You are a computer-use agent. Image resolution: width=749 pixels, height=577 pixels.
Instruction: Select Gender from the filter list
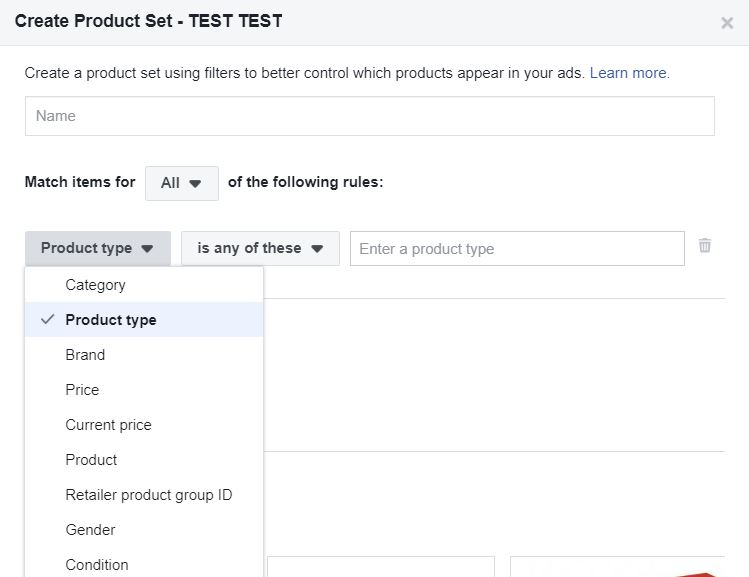[90, 530]
